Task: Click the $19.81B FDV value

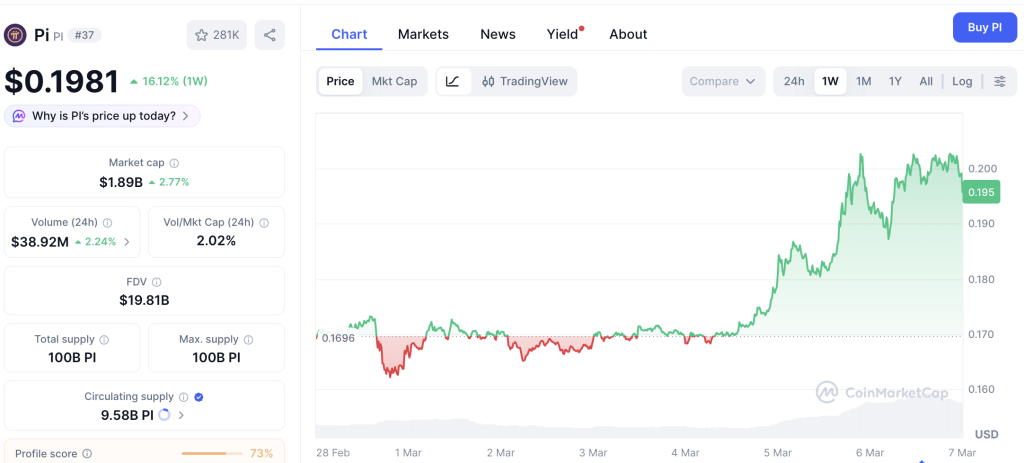Action: [x=144, y=300]
